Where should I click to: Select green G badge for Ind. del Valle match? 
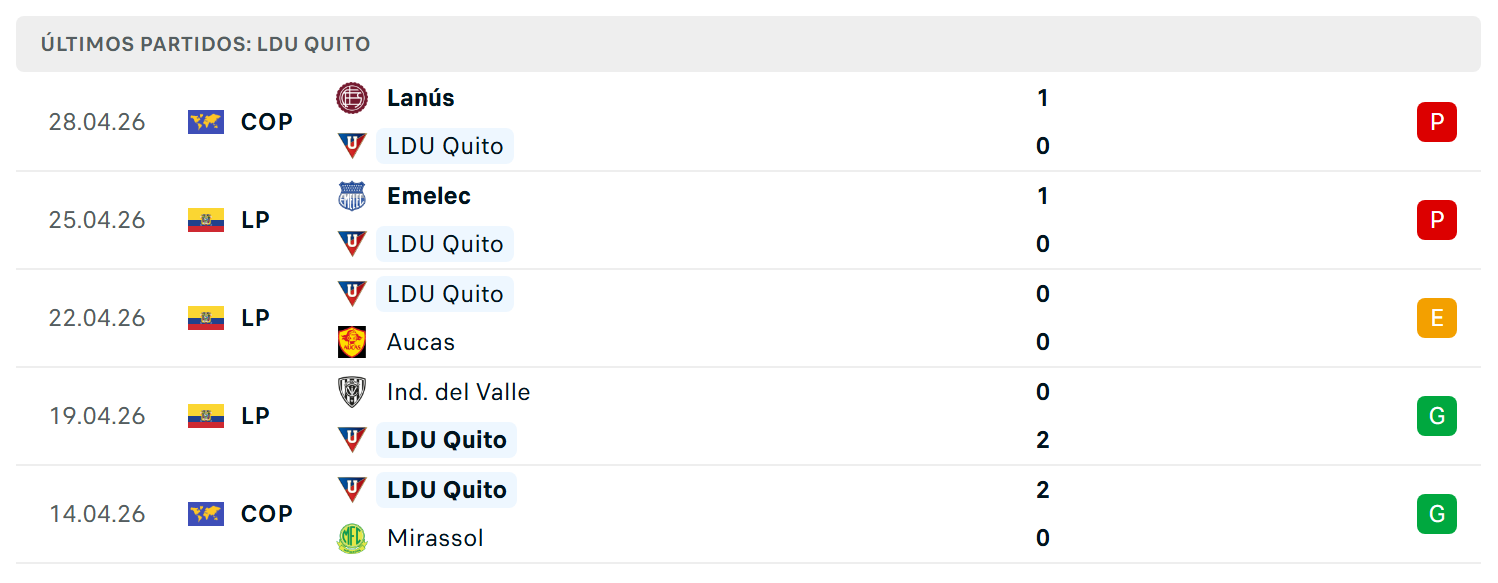click(x=1437, y=416)
